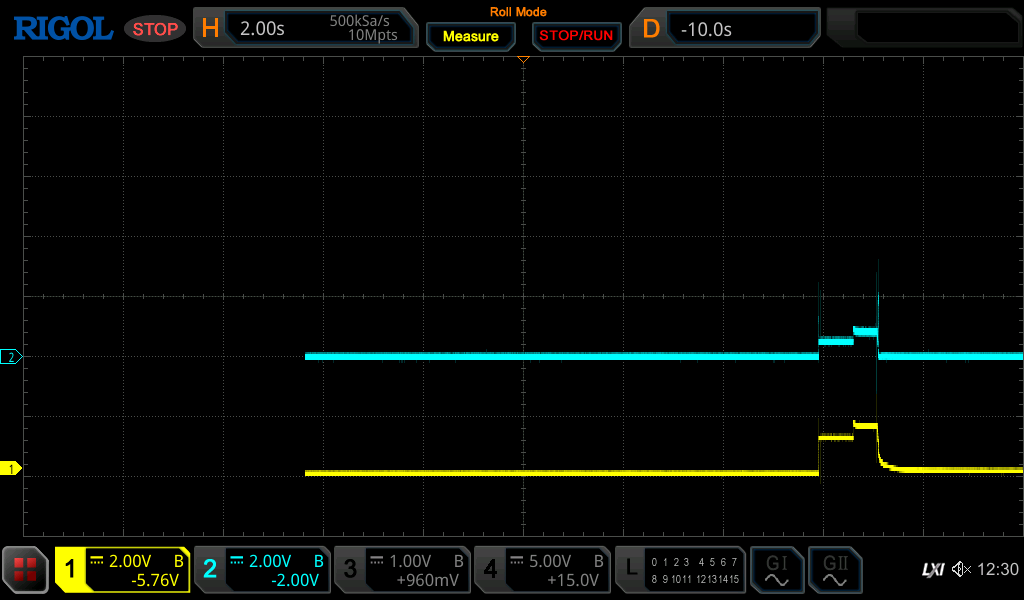The width and height of the screenshot is (1024, 600).
Task: Click channel 3 1.00V scale value
Action: pos(410,561)
